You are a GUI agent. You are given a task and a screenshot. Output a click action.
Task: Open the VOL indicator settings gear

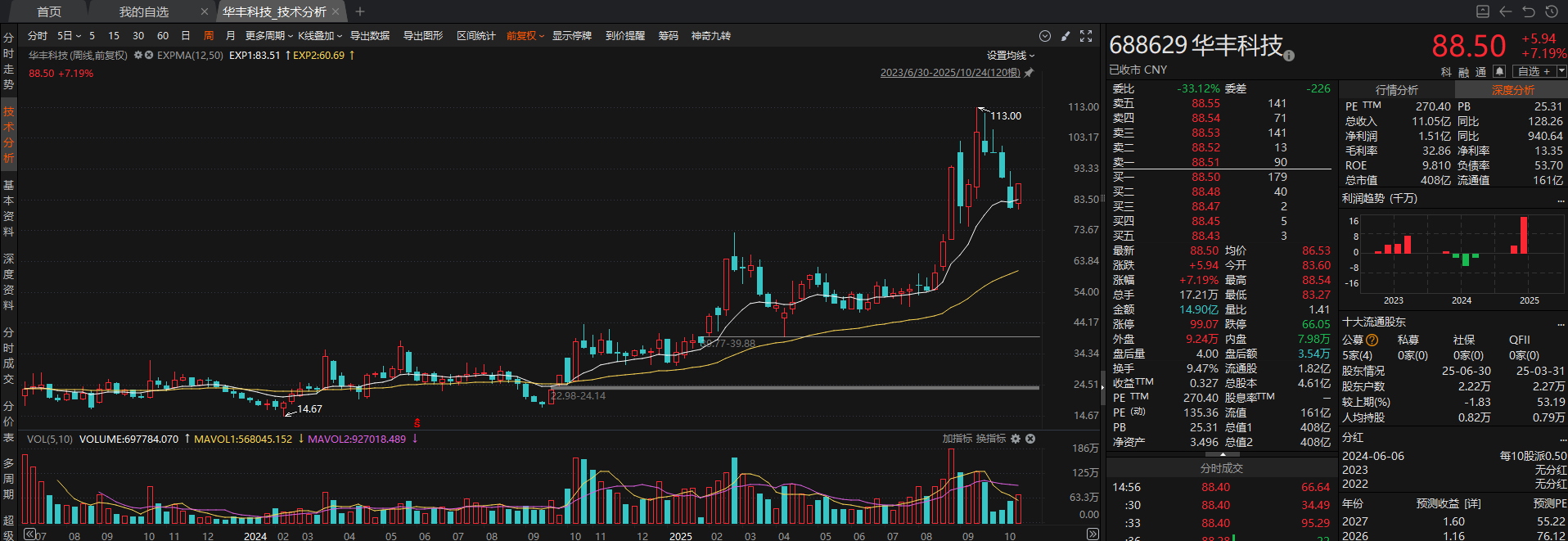pos(1016,439)
